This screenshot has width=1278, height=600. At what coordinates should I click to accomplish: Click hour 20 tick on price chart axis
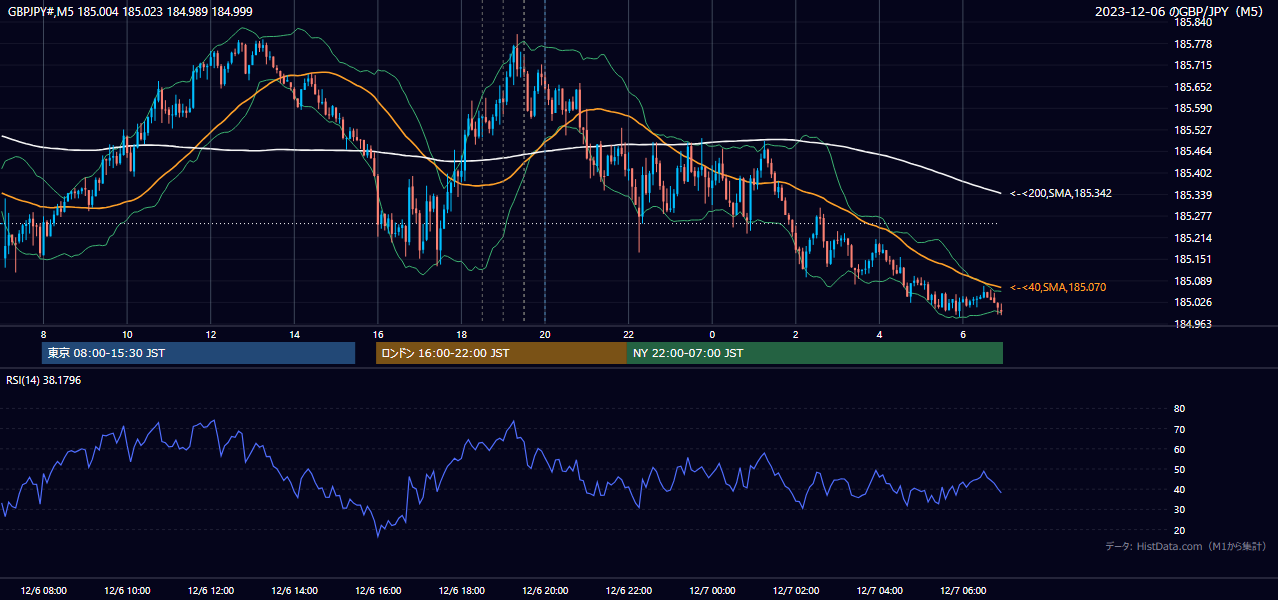click(x=544, y=334)
